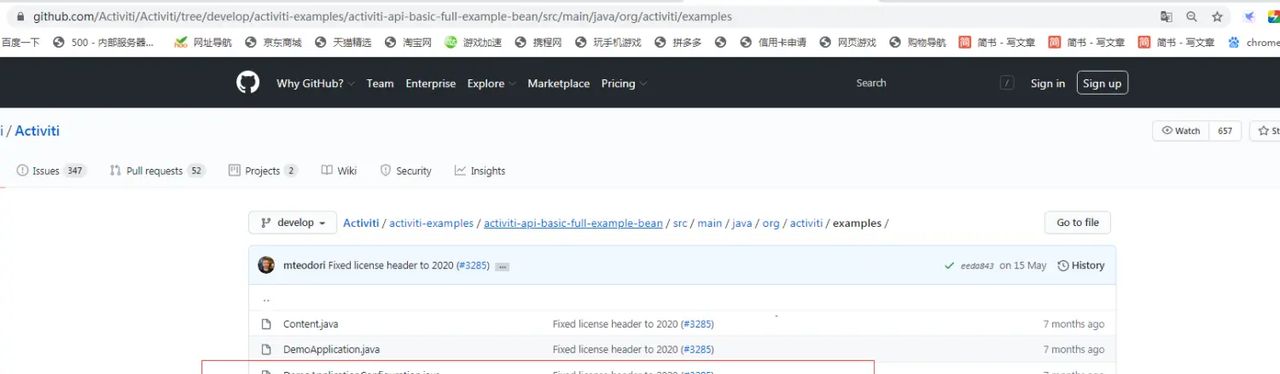Click the DemoApplication.java file icon
This screenshot has height=374, width=1280.
tap(266, 349)
